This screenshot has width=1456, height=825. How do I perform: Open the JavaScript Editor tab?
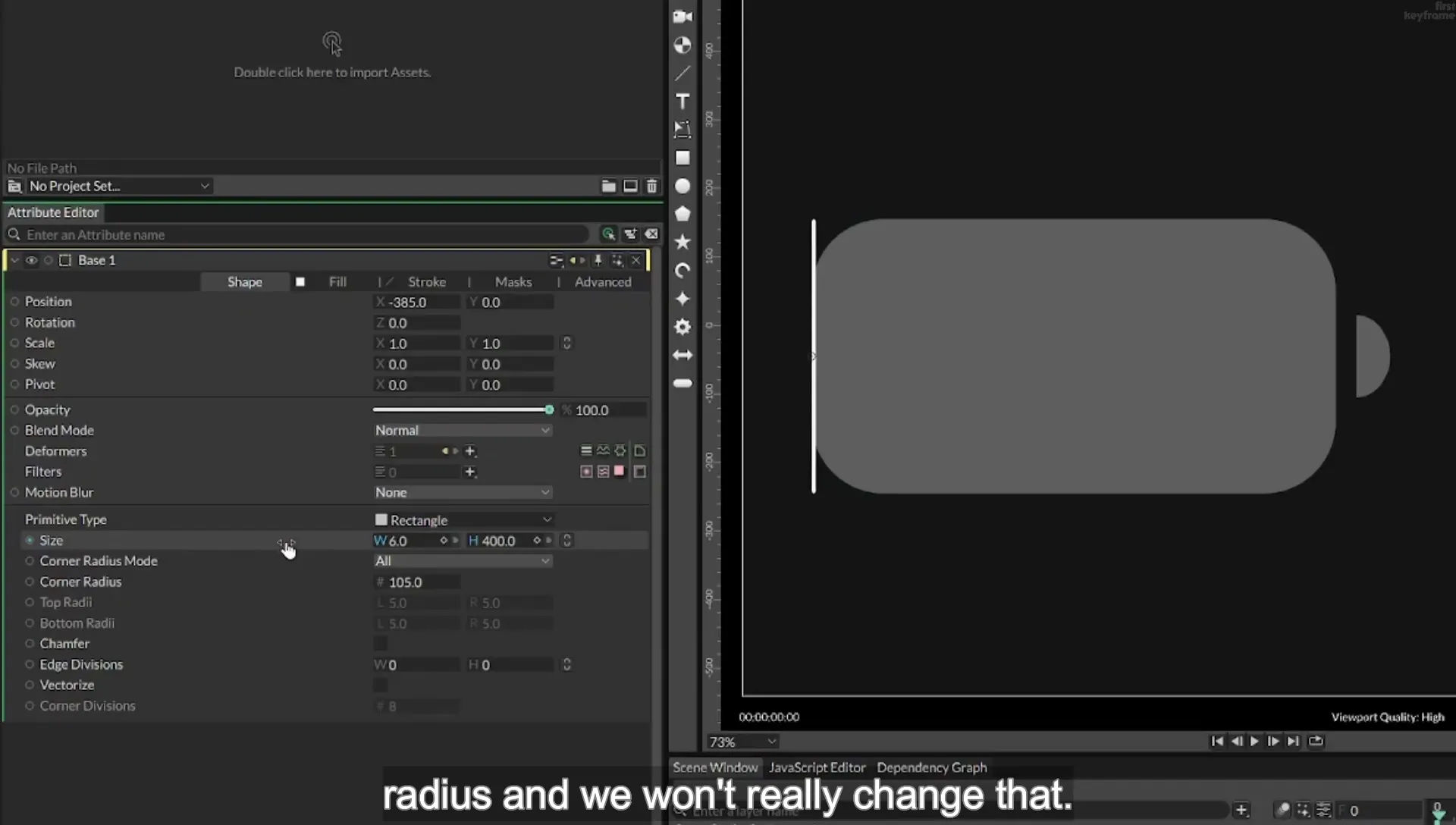pyautogui.click(x=817, y=767)
